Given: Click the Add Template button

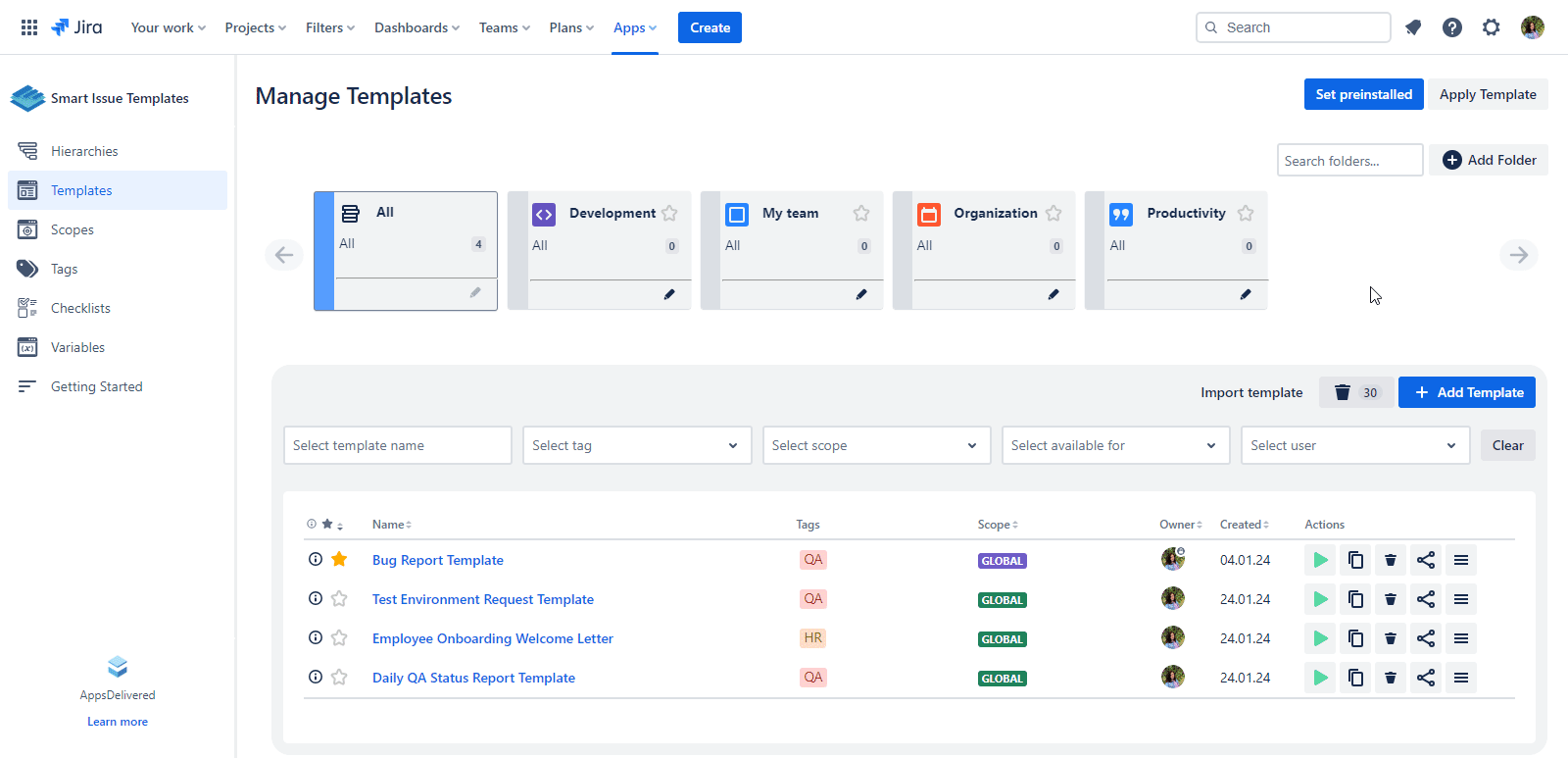Looking at the screenshot, I should (x=1466, y=392).
